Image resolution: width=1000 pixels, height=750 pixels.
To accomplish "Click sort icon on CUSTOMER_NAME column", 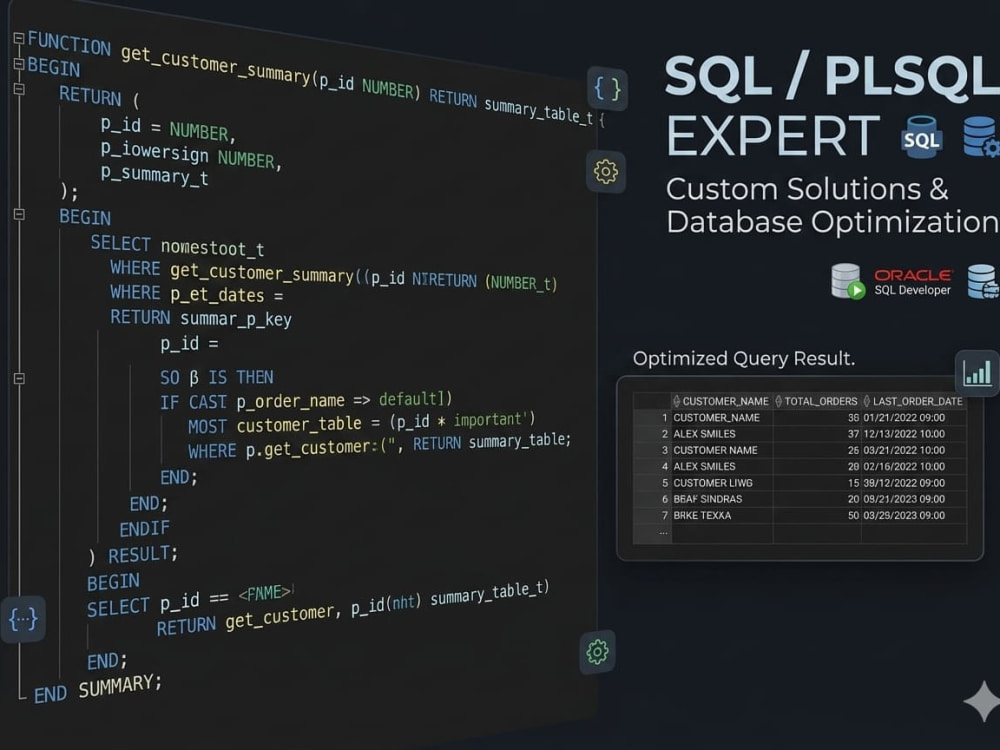I will pyautogui.click(x=676, y=401).
